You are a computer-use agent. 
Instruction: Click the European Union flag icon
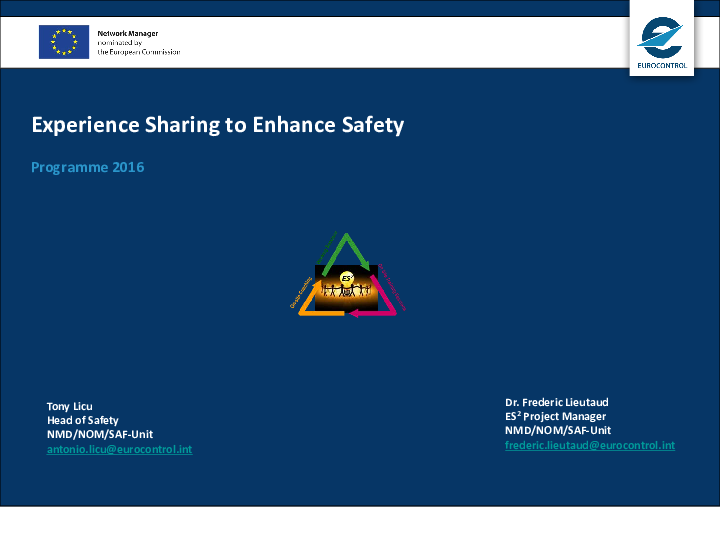pyautogui.click(x=64, y=41)
